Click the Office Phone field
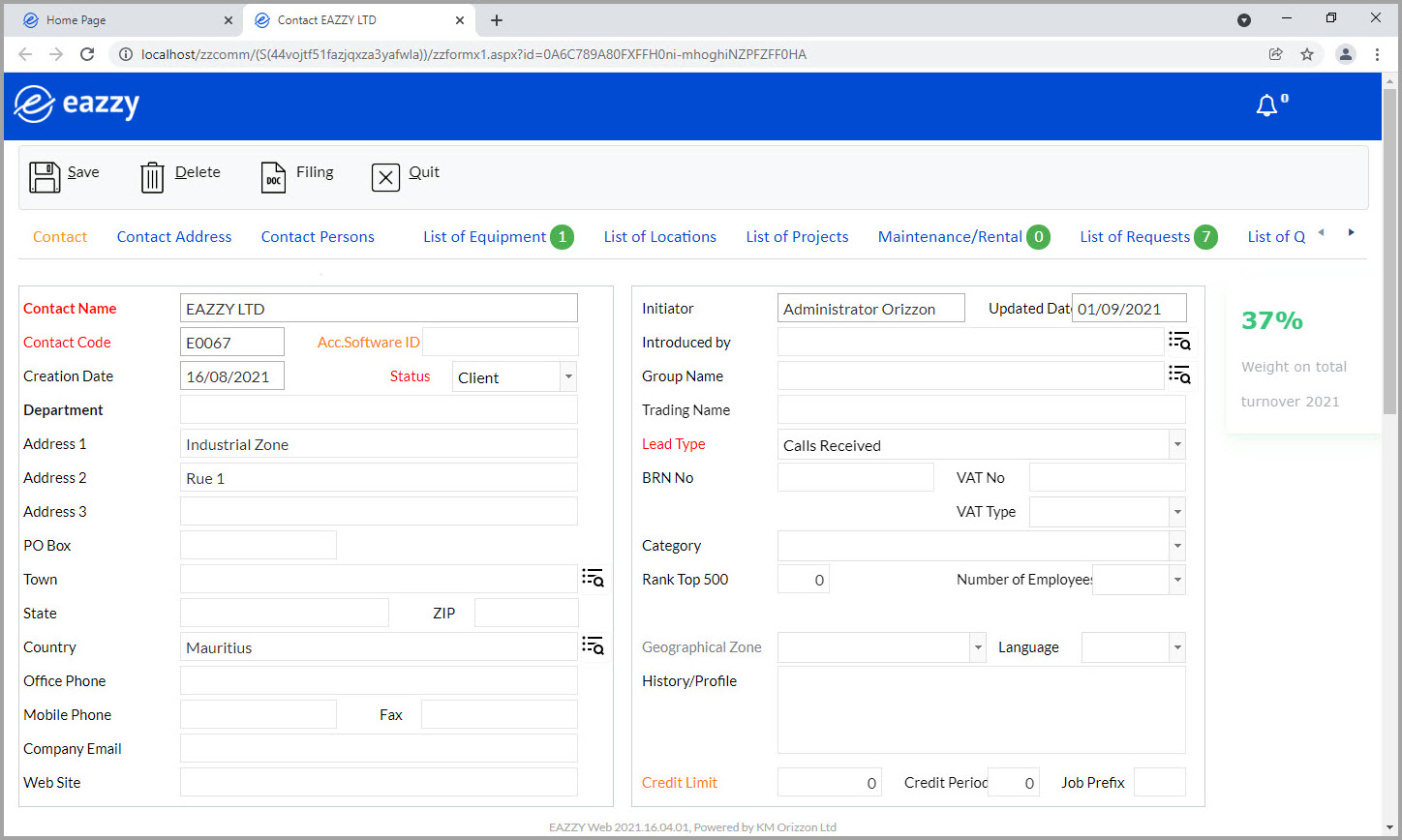This screenshot has height=840, width=1402. tap(379, 680)
